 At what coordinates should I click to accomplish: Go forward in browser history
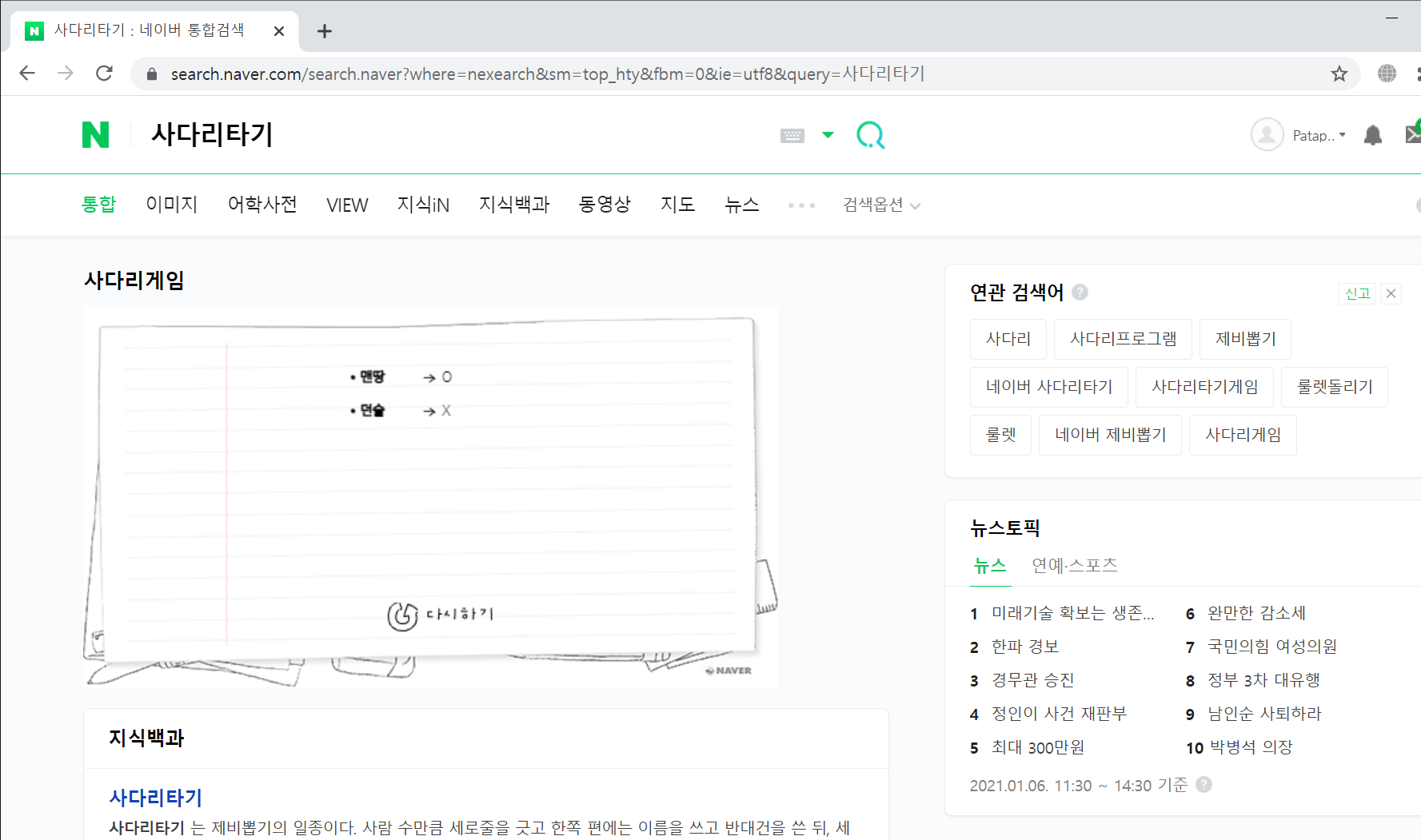click(x=66, y=74)
